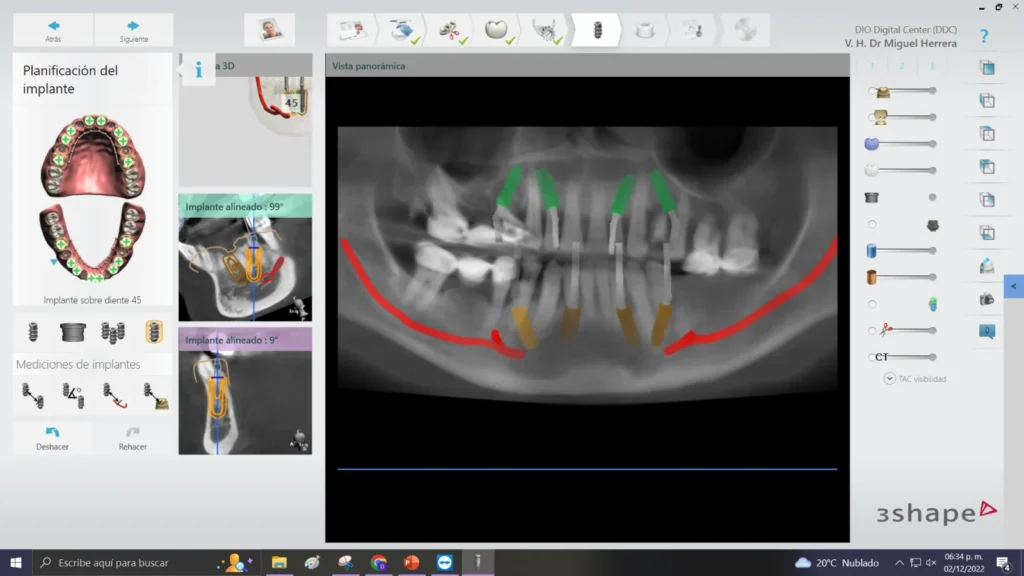Image resolution: width=1024 pixels, height=576 pixels.
Task: Open the scan alignment workflow step
Action: coord(402,30)
